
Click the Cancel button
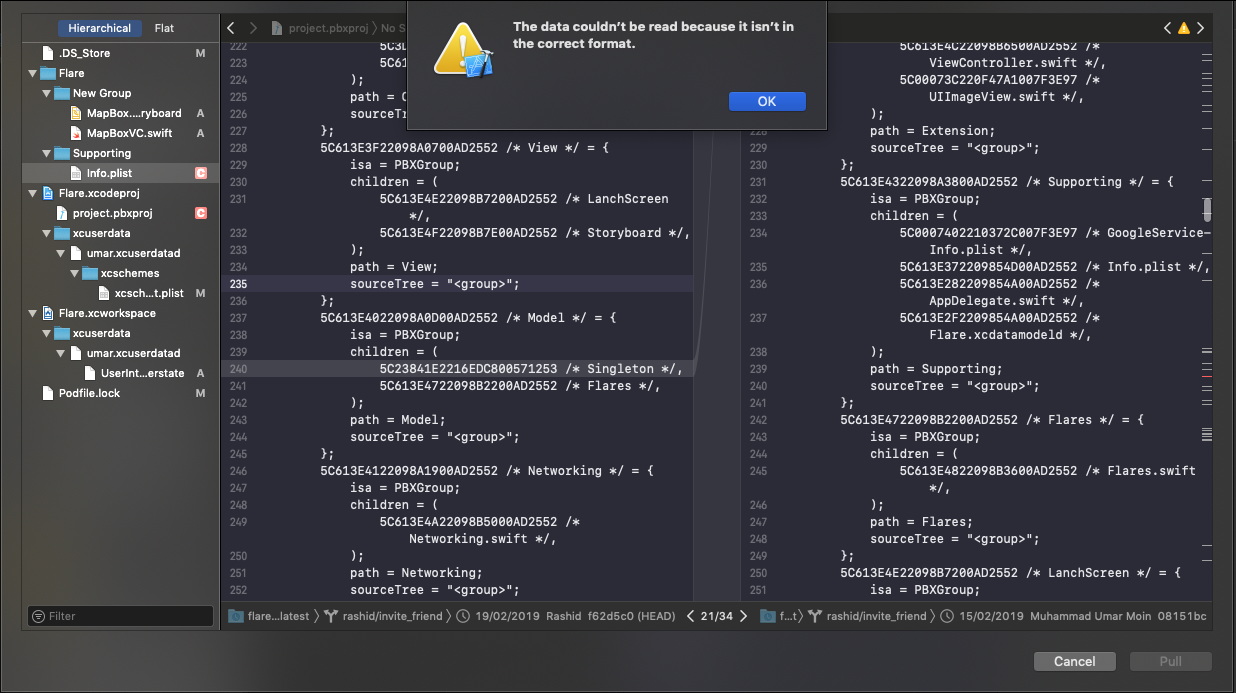1074,661
